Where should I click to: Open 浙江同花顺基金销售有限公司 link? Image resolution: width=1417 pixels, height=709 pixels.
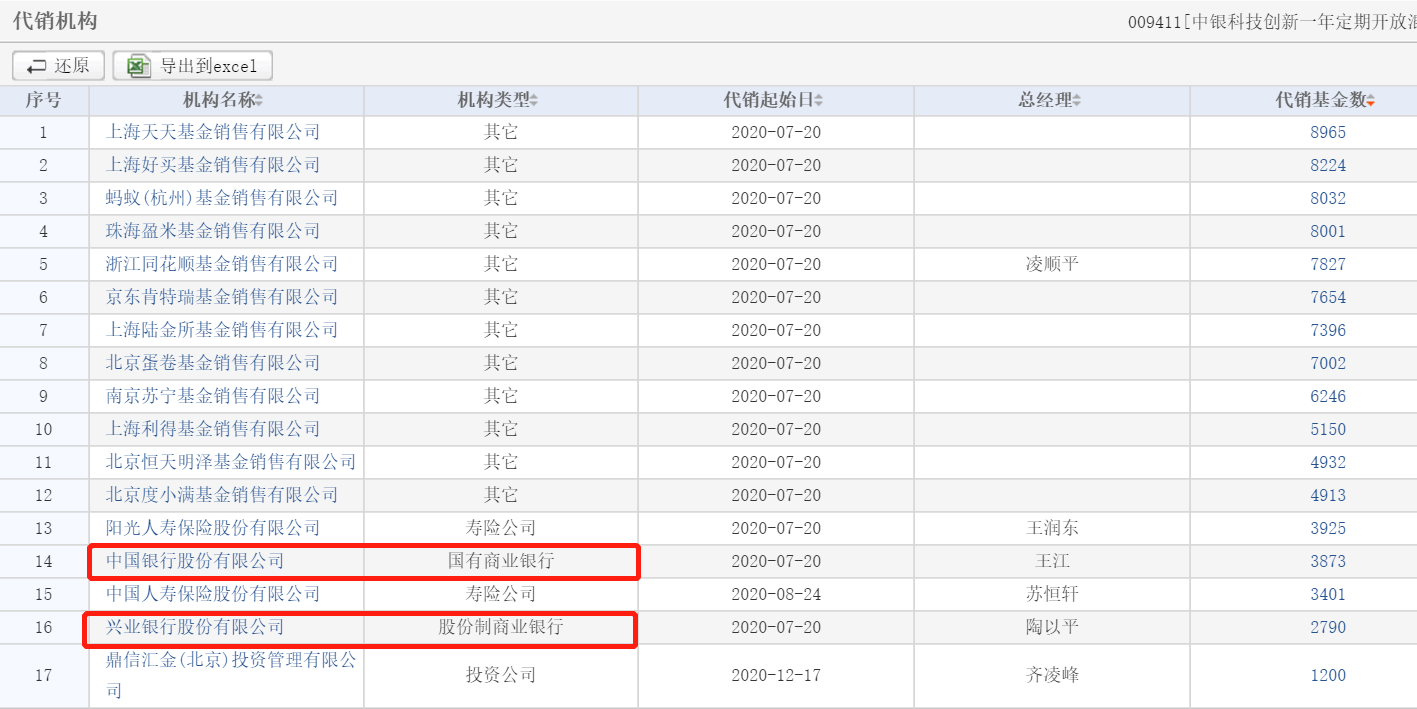(222, 264)
